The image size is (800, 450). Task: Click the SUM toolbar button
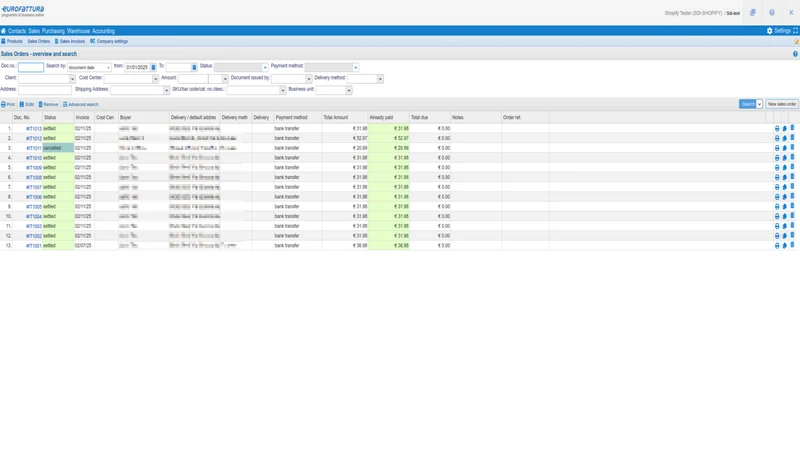[x=27, y=105]
